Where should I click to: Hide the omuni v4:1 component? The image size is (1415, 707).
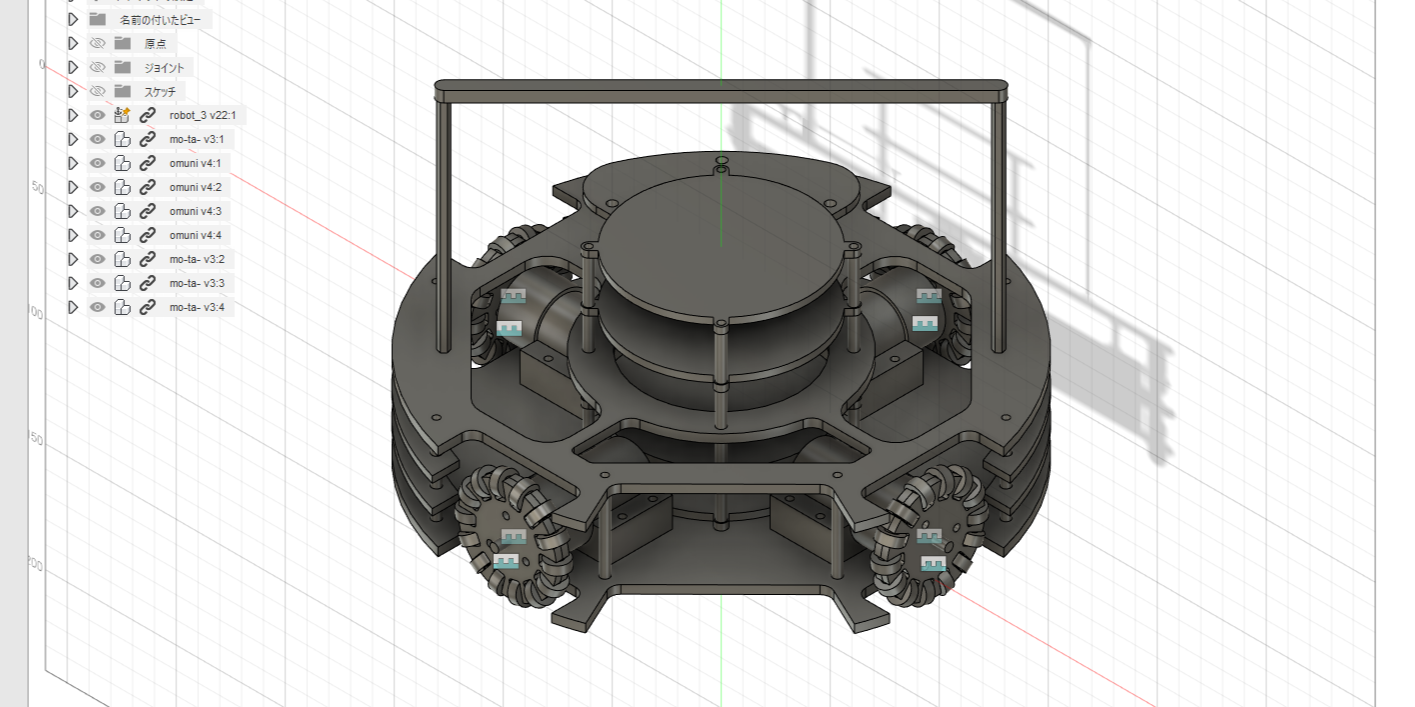point(97,163)
